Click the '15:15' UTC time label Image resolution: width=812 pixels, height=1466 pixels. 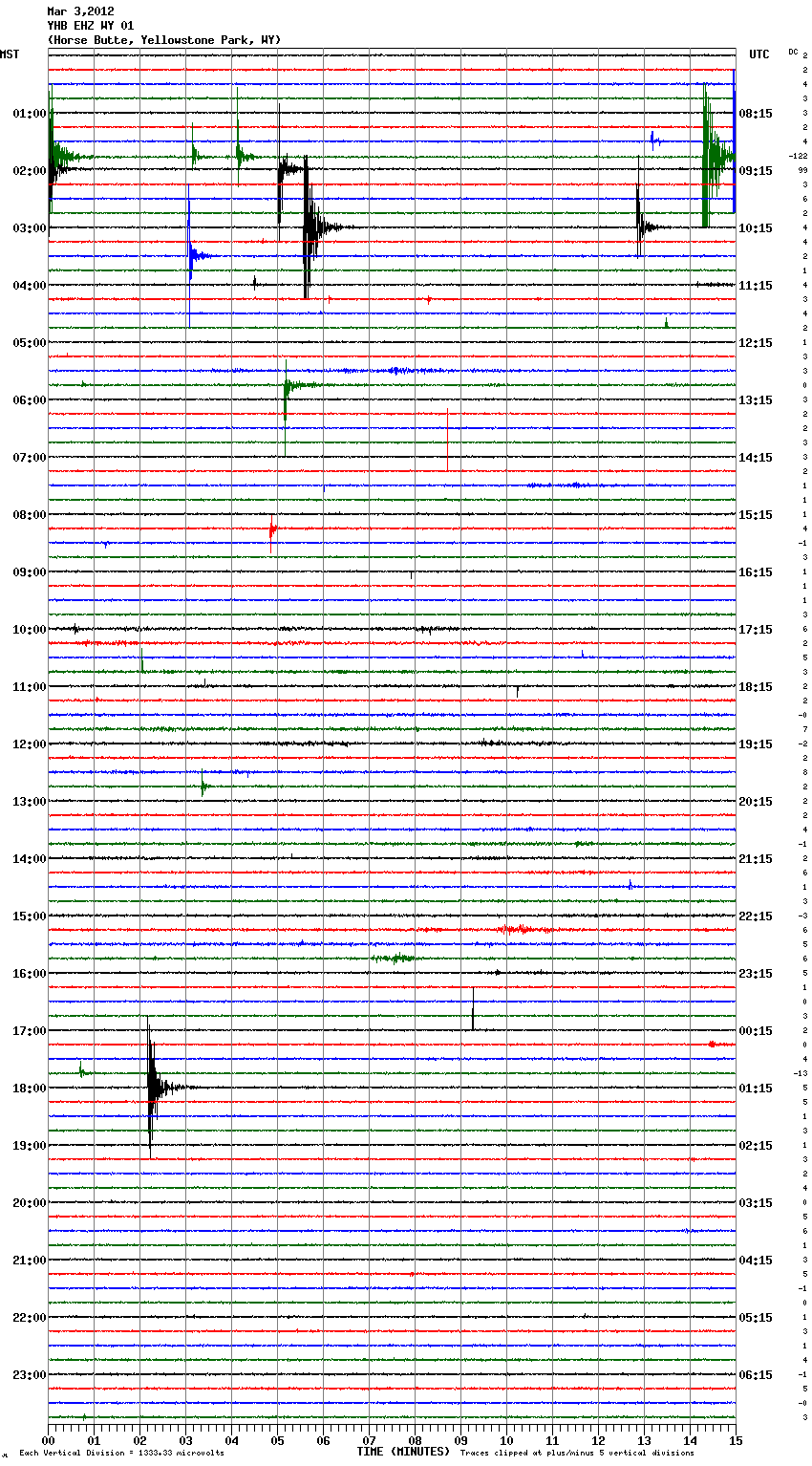(756, 515)
